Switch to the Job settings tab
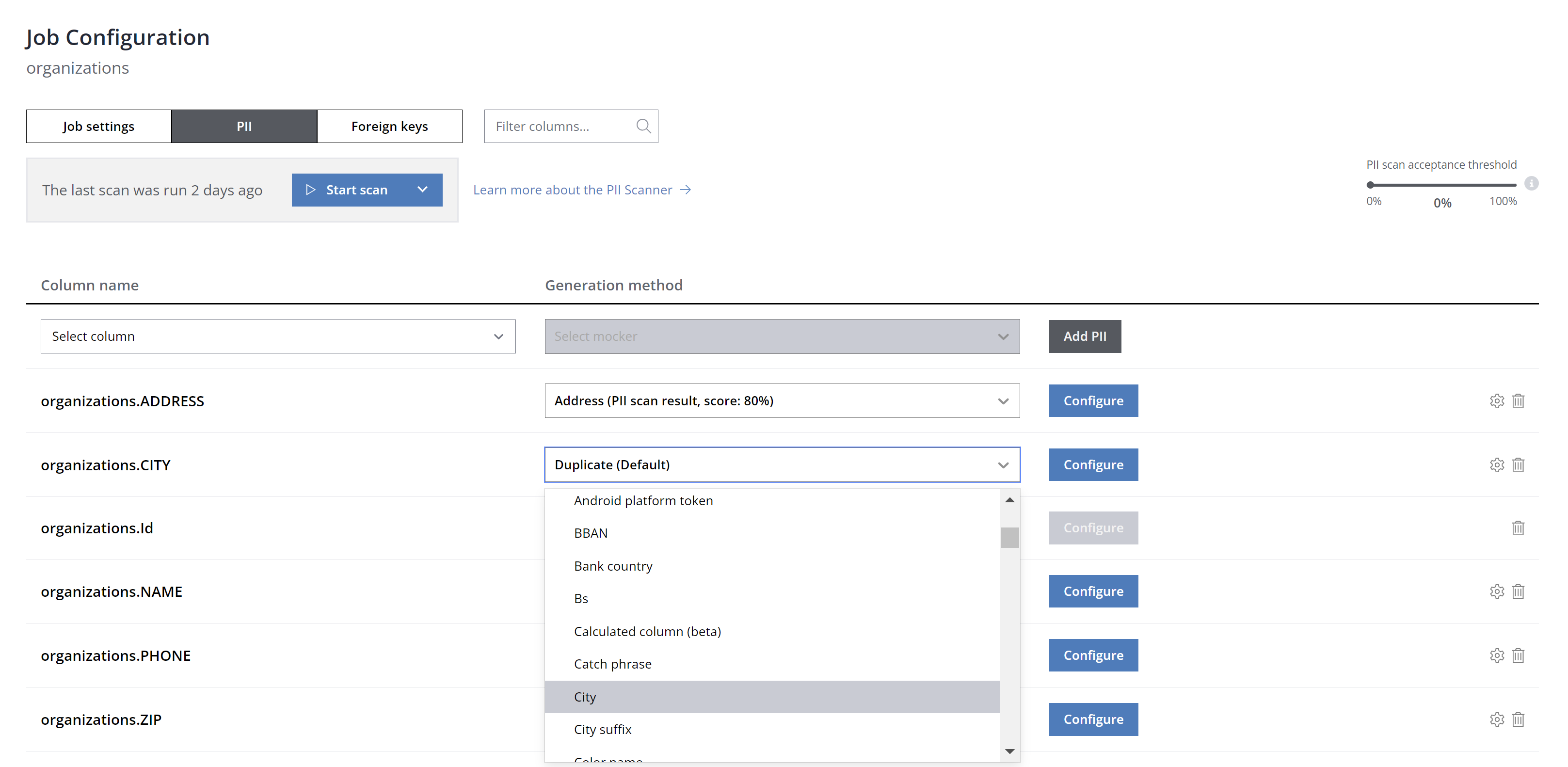This screenshot has width=1568, height=767. (x=98, y=126)
